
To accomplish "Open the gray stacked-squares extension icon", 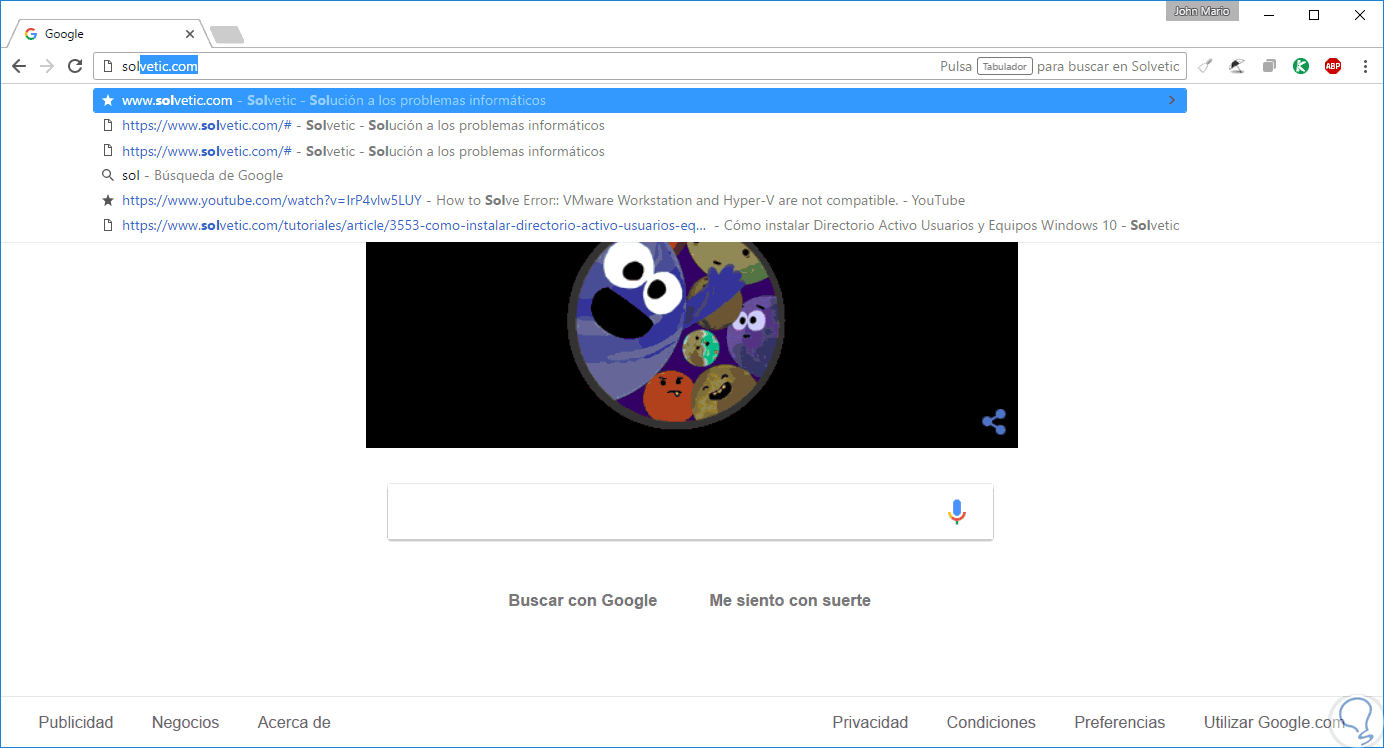I will (x=1269, y=66).
